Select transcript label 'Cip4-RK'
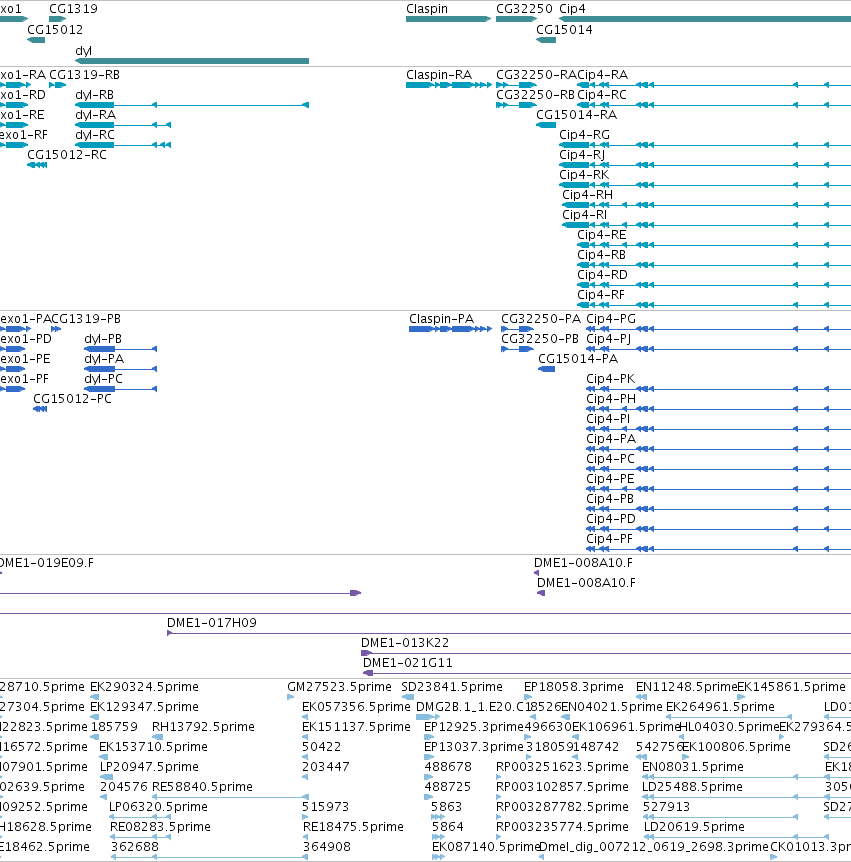Image resolution: width=851 pixels, height=862 pixels. [584, 175]
